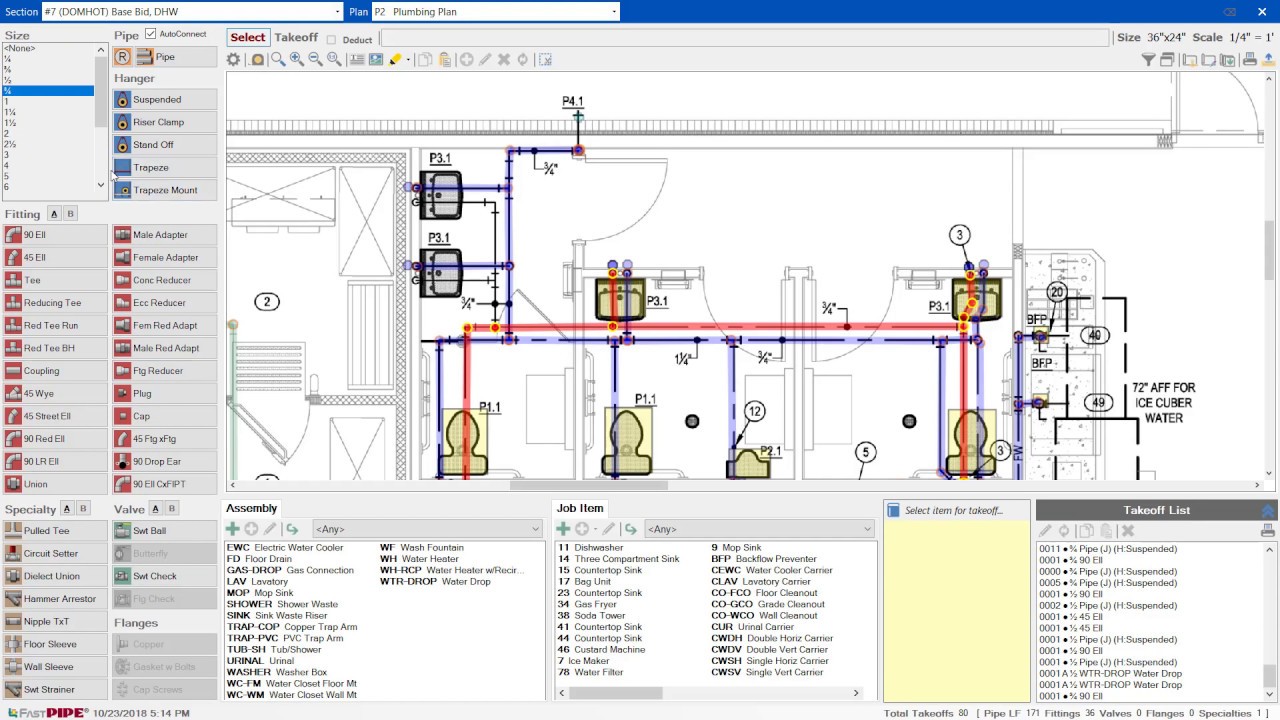1280x720 pixels.
Task: Collapse the Takeoff List panel arrows
Action: pyautogui.click(x=1268, y=510)
